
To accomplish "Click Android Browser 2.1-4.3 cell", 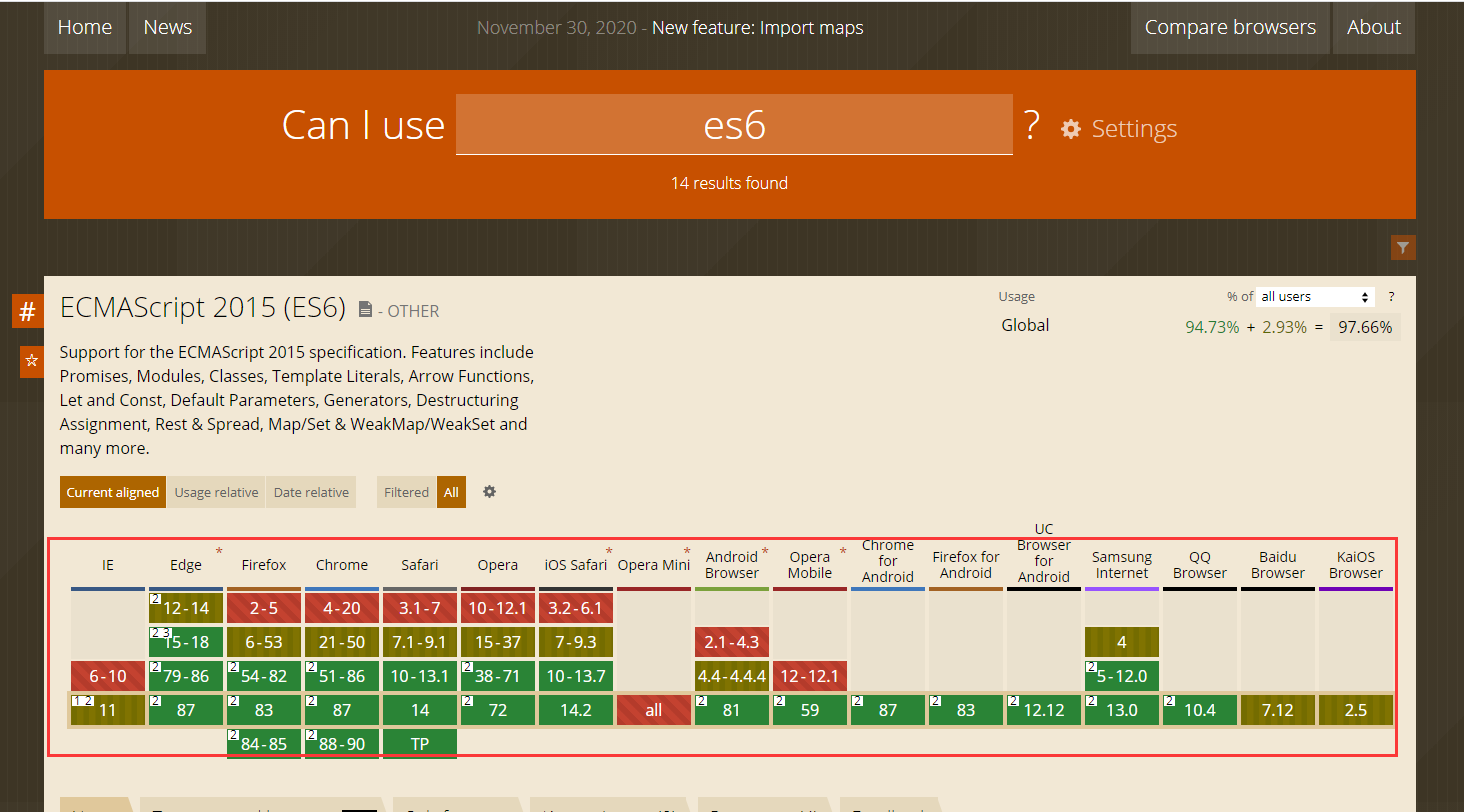I will point(732,642).
